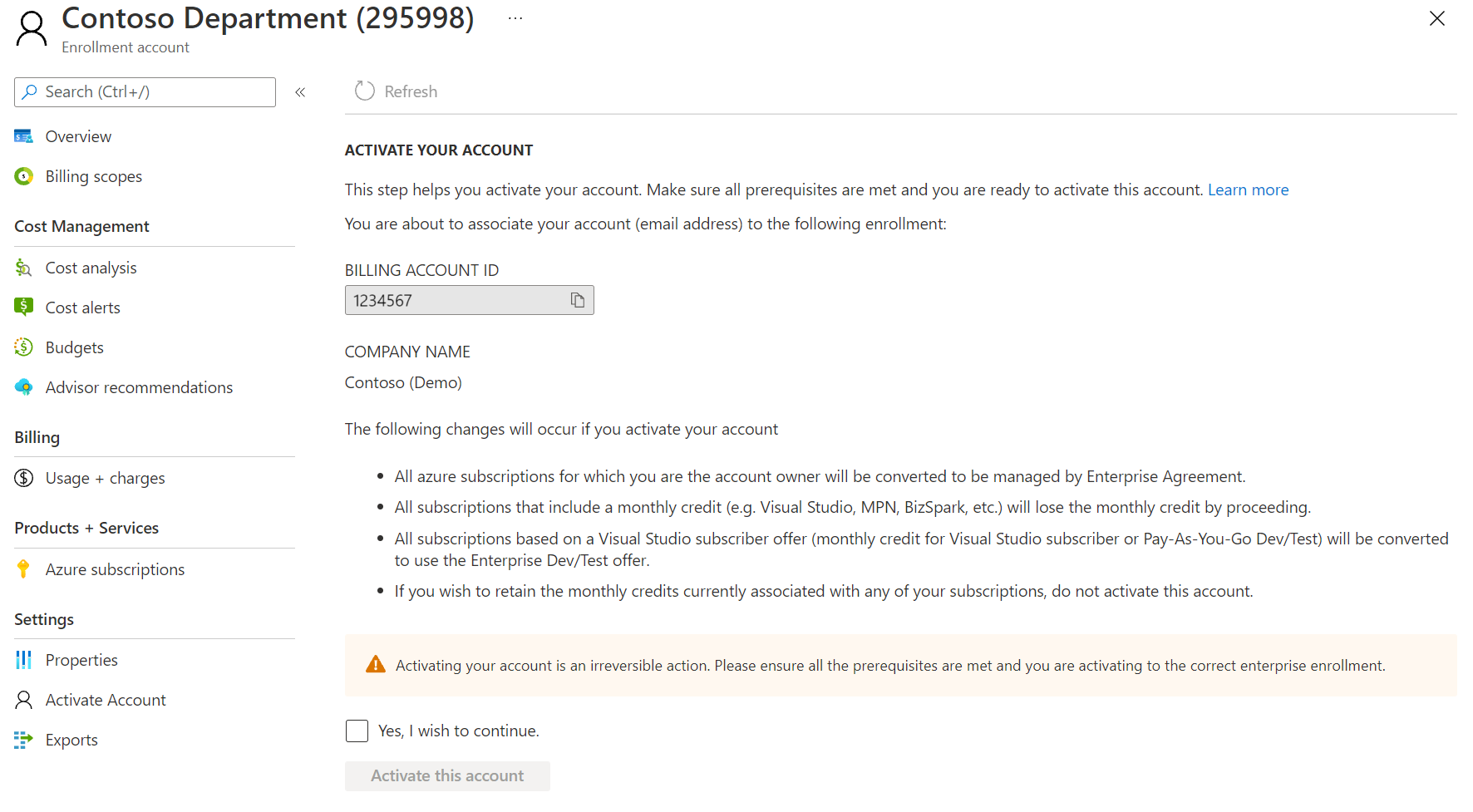Open the Properties settings page

[x=81, y=660]
